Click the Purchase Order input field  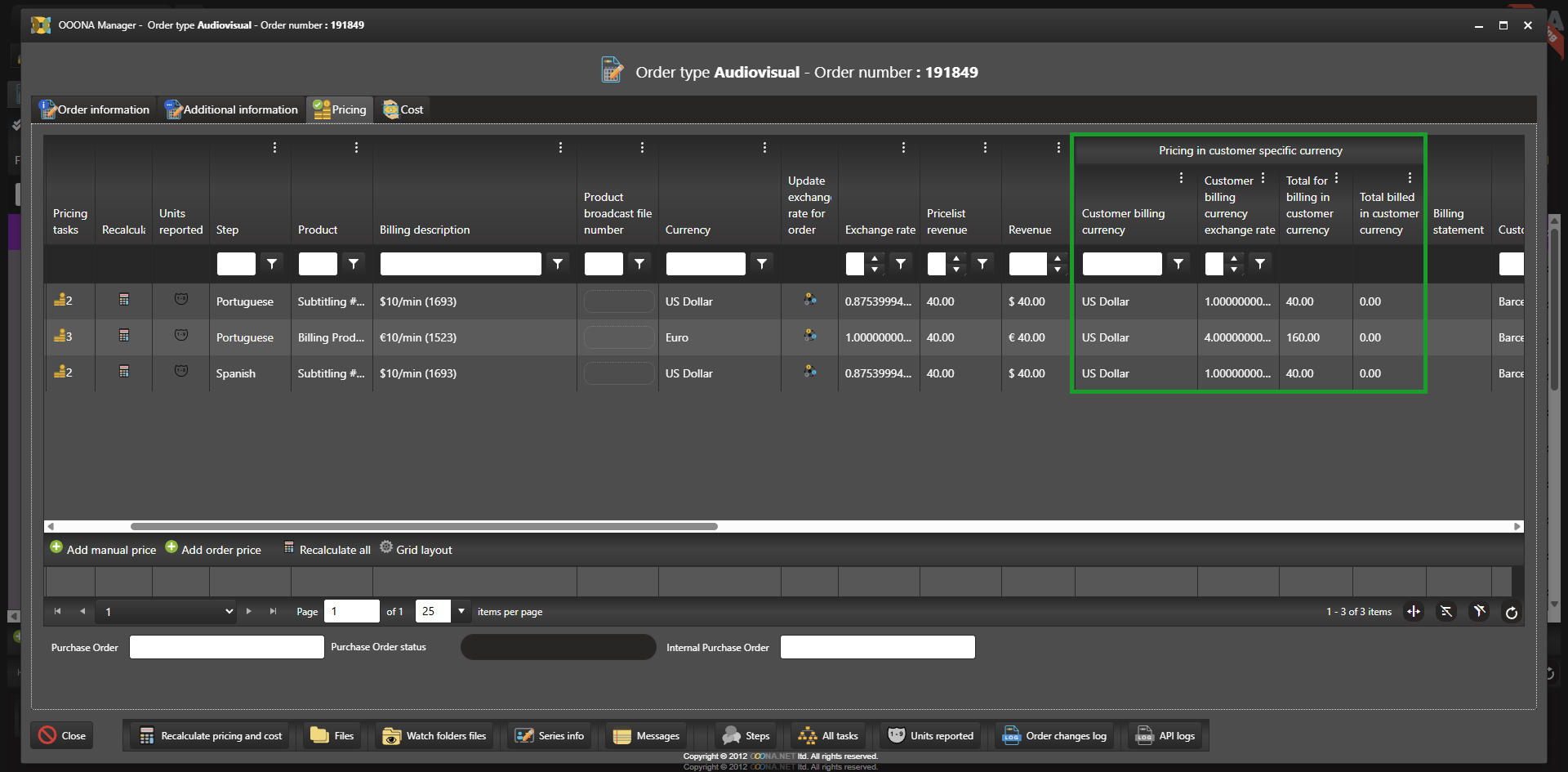[x=226, y=647]
